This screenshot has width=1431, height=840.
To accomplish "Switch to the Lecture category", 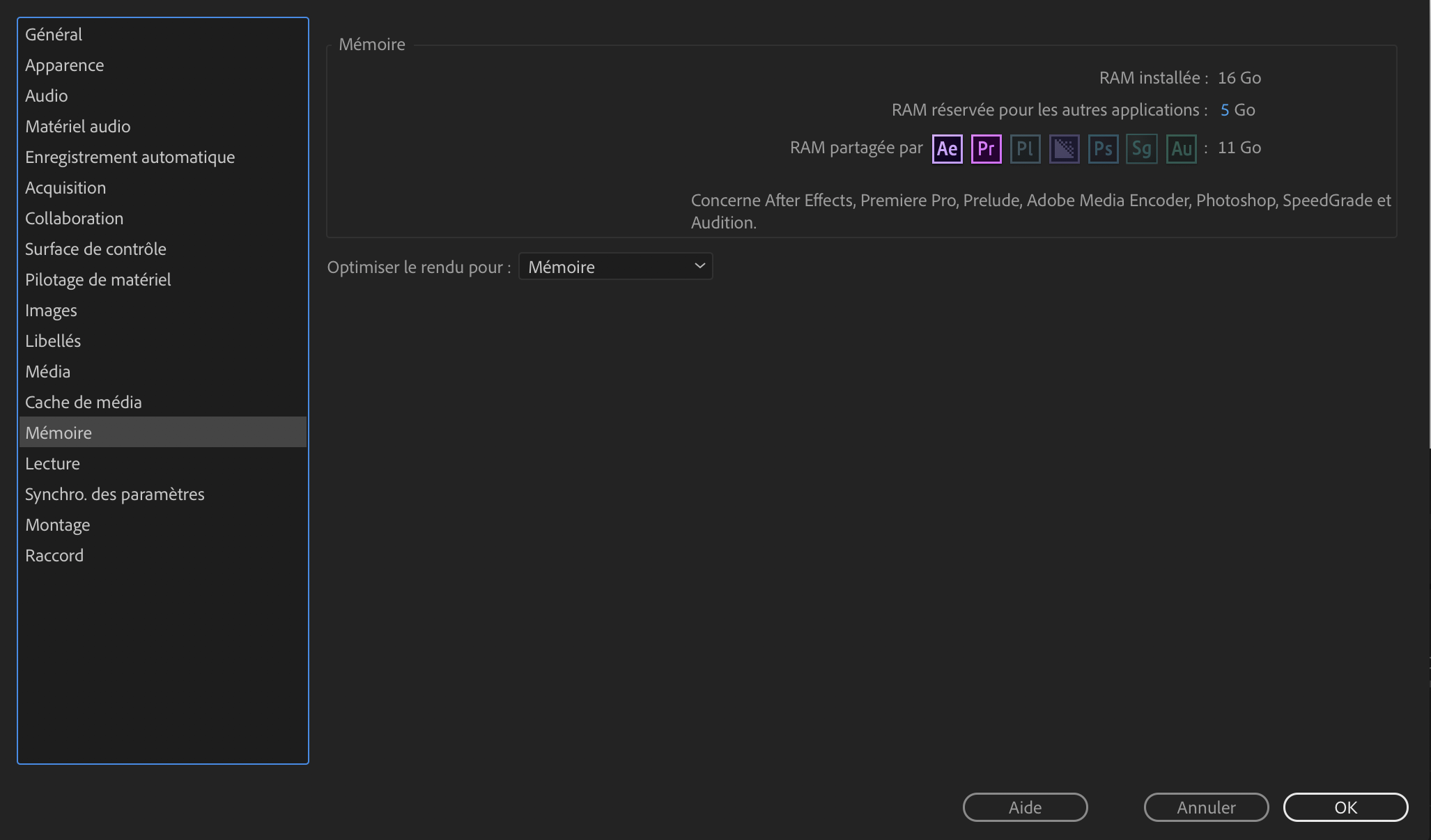I will (x=162, y=463).
